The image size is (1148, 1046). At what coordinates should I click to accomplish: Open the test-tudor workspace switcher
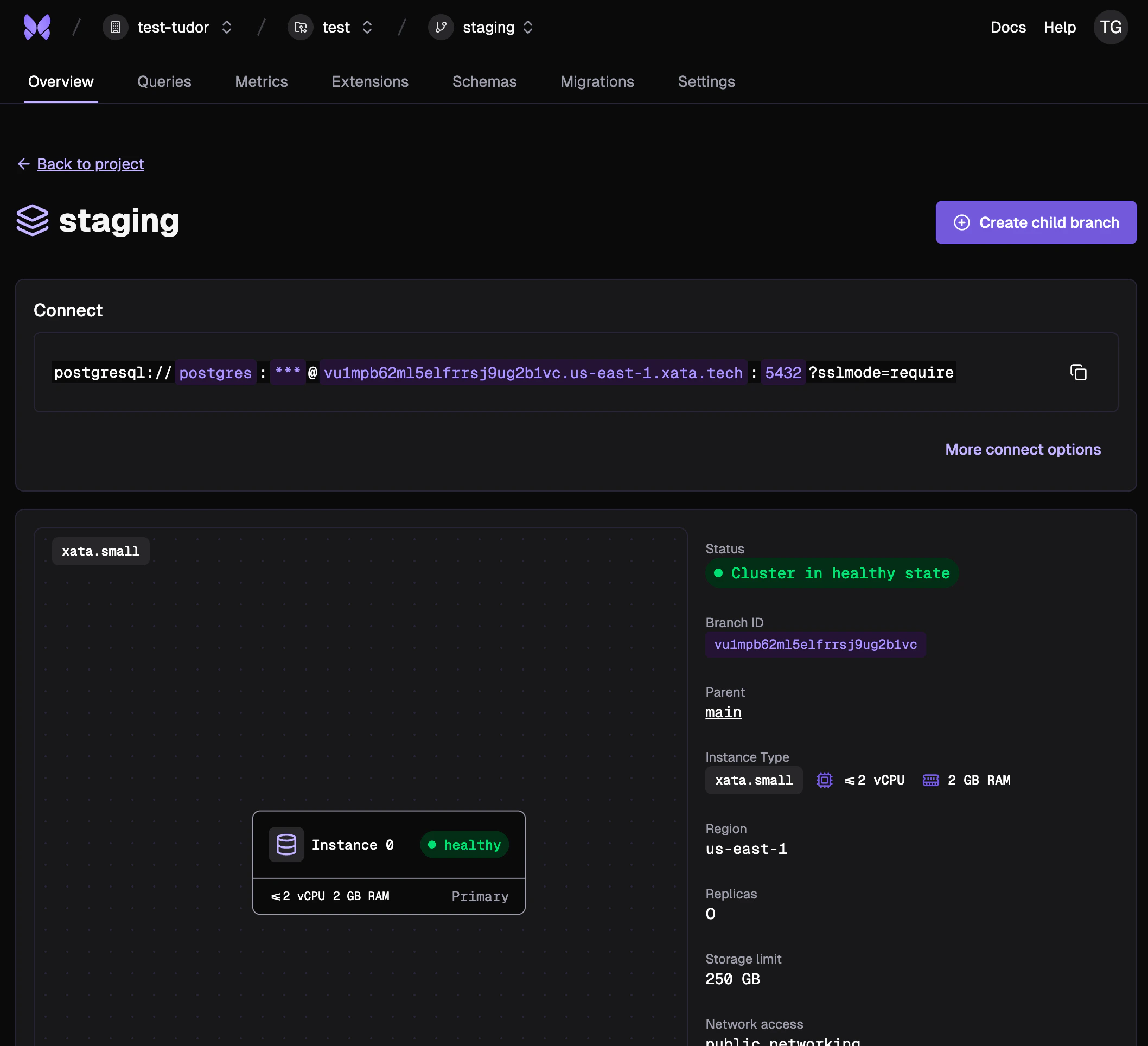coord(226,27)
